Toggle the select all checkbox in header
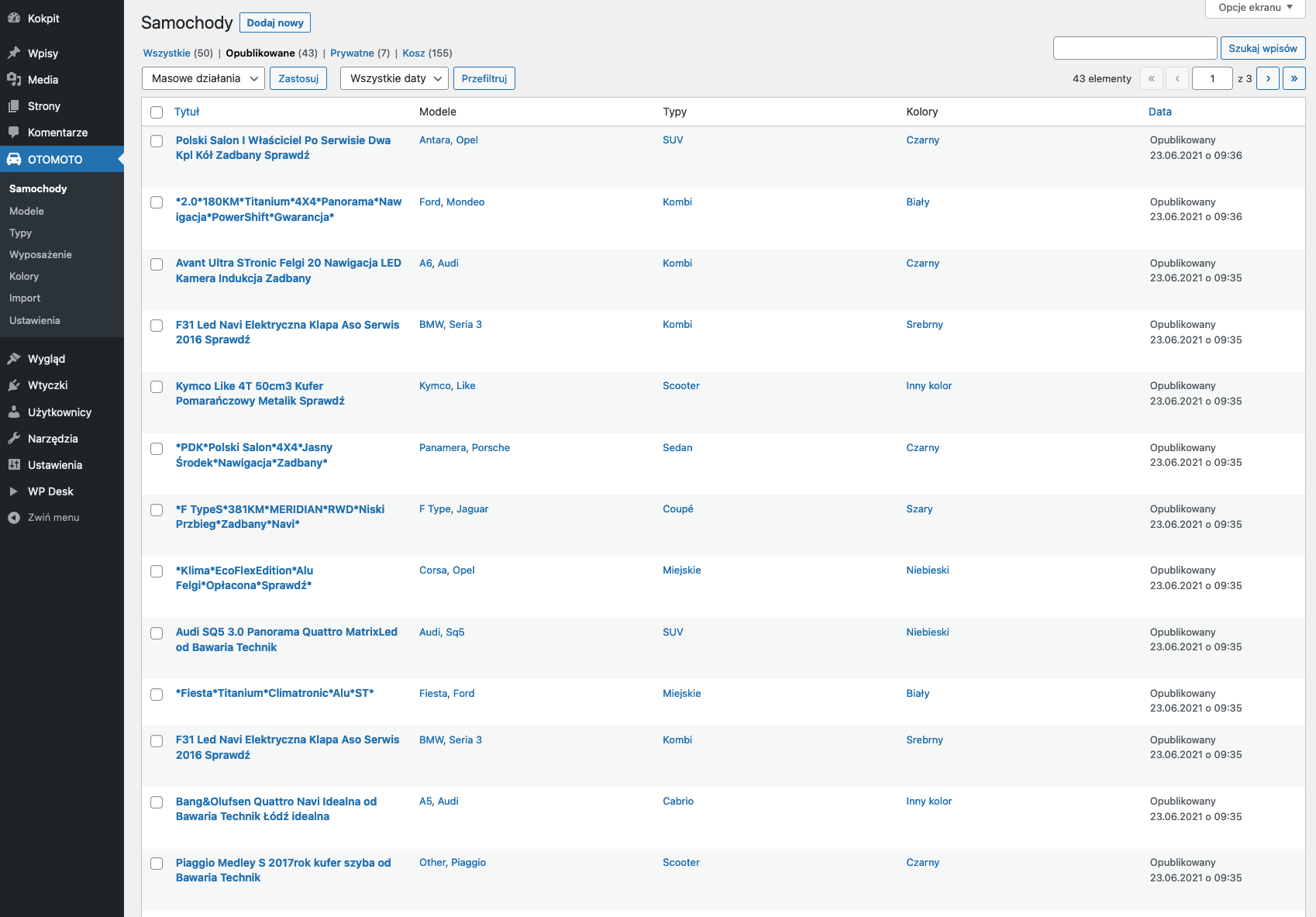The width and height of the screenshot is (1316, 917). coord(157,112)
